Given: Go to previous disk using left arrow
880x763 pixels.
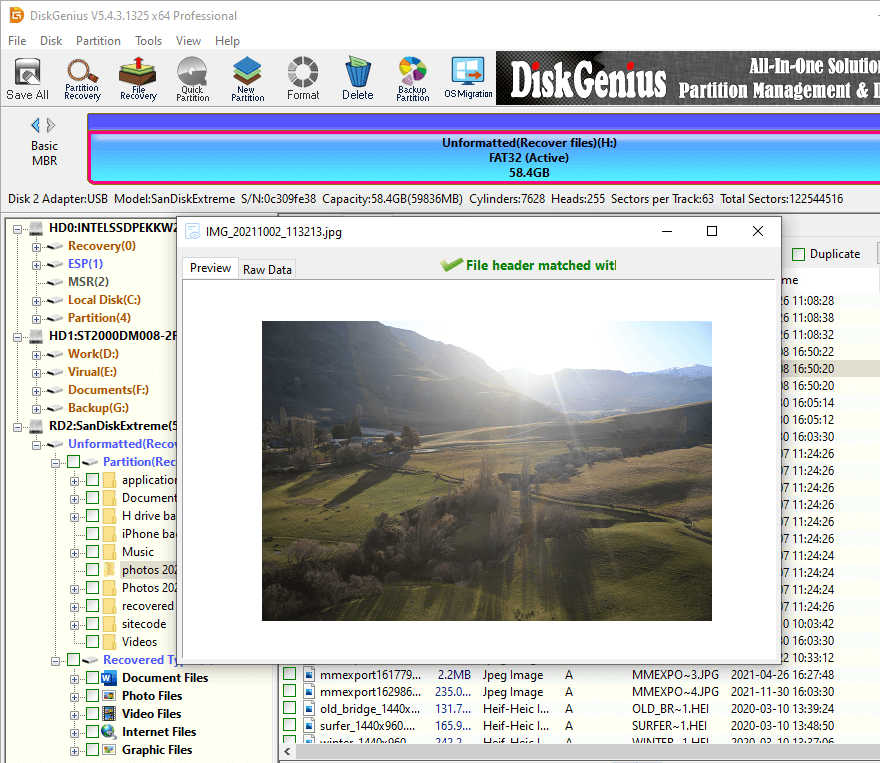Looking at the screenshot, I should 35,125.
